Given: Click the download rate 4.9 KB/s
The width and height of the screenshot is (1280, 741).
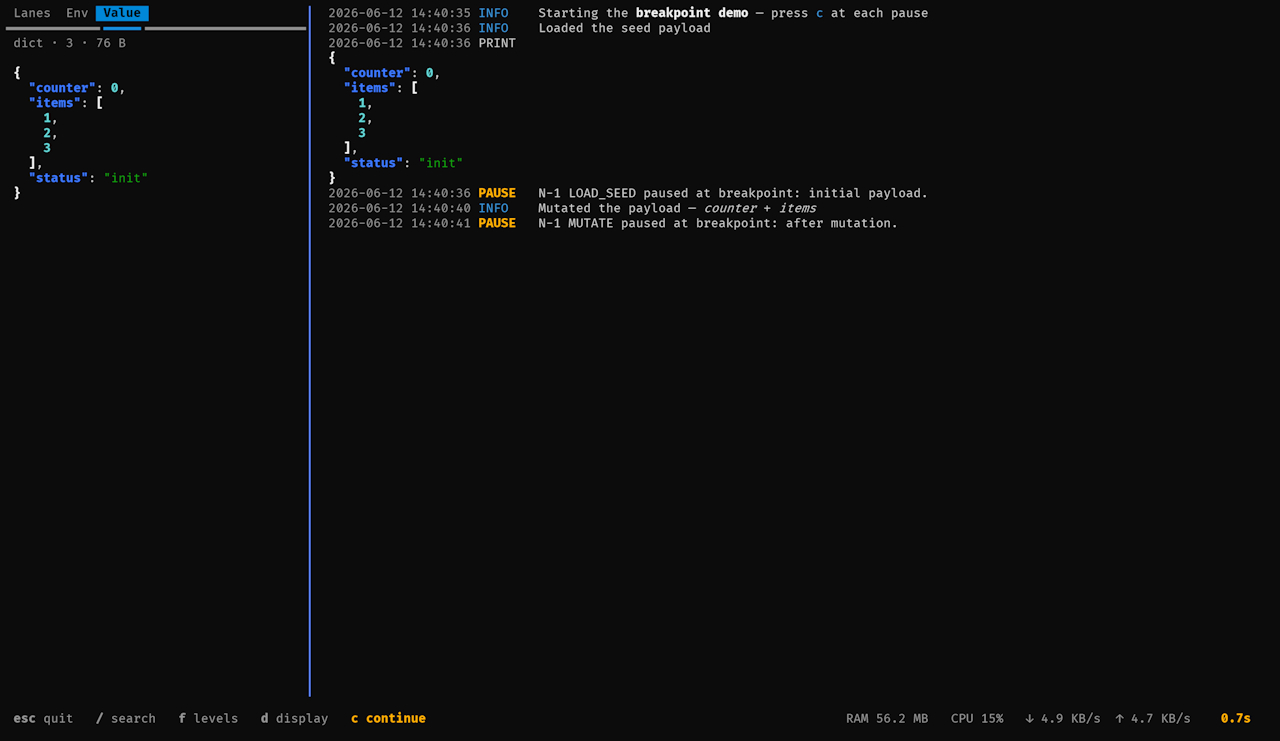Looking at the screenshot, I should tap(1062, 718).
